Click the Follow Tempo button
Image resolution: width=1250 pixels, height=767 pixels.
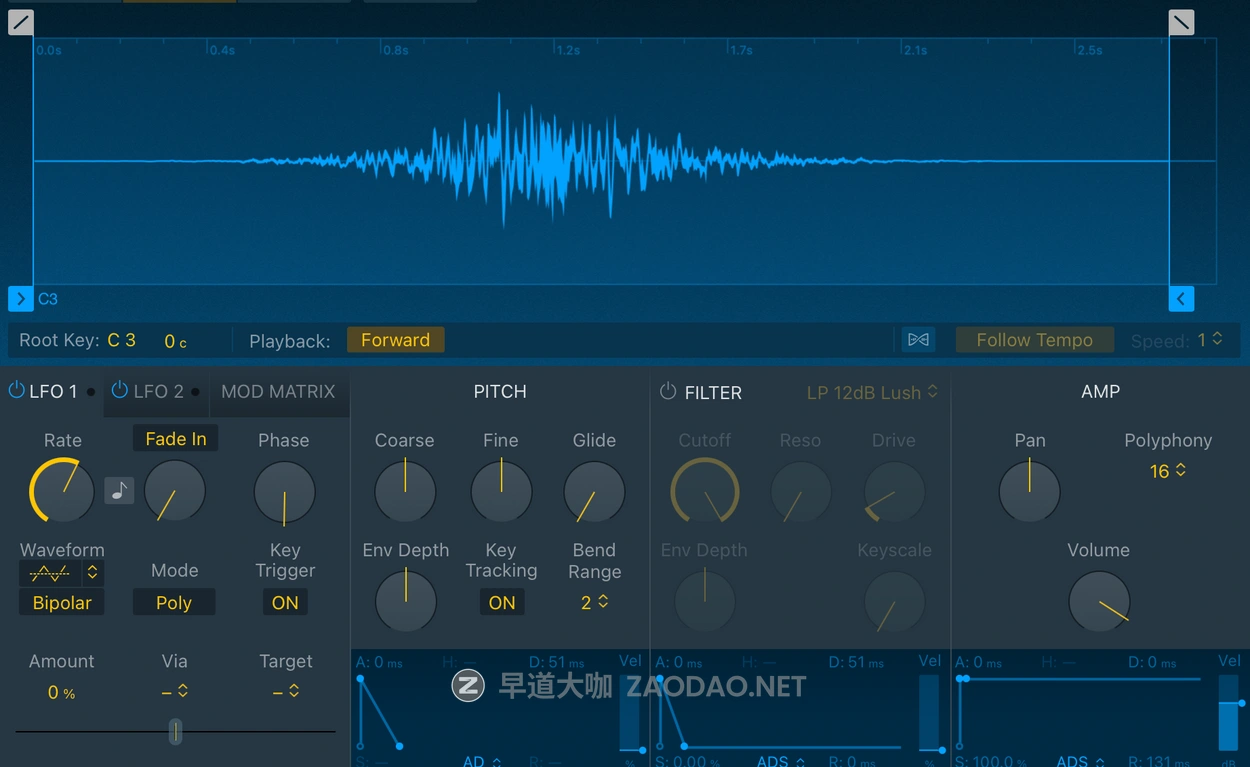point(1034,340)
